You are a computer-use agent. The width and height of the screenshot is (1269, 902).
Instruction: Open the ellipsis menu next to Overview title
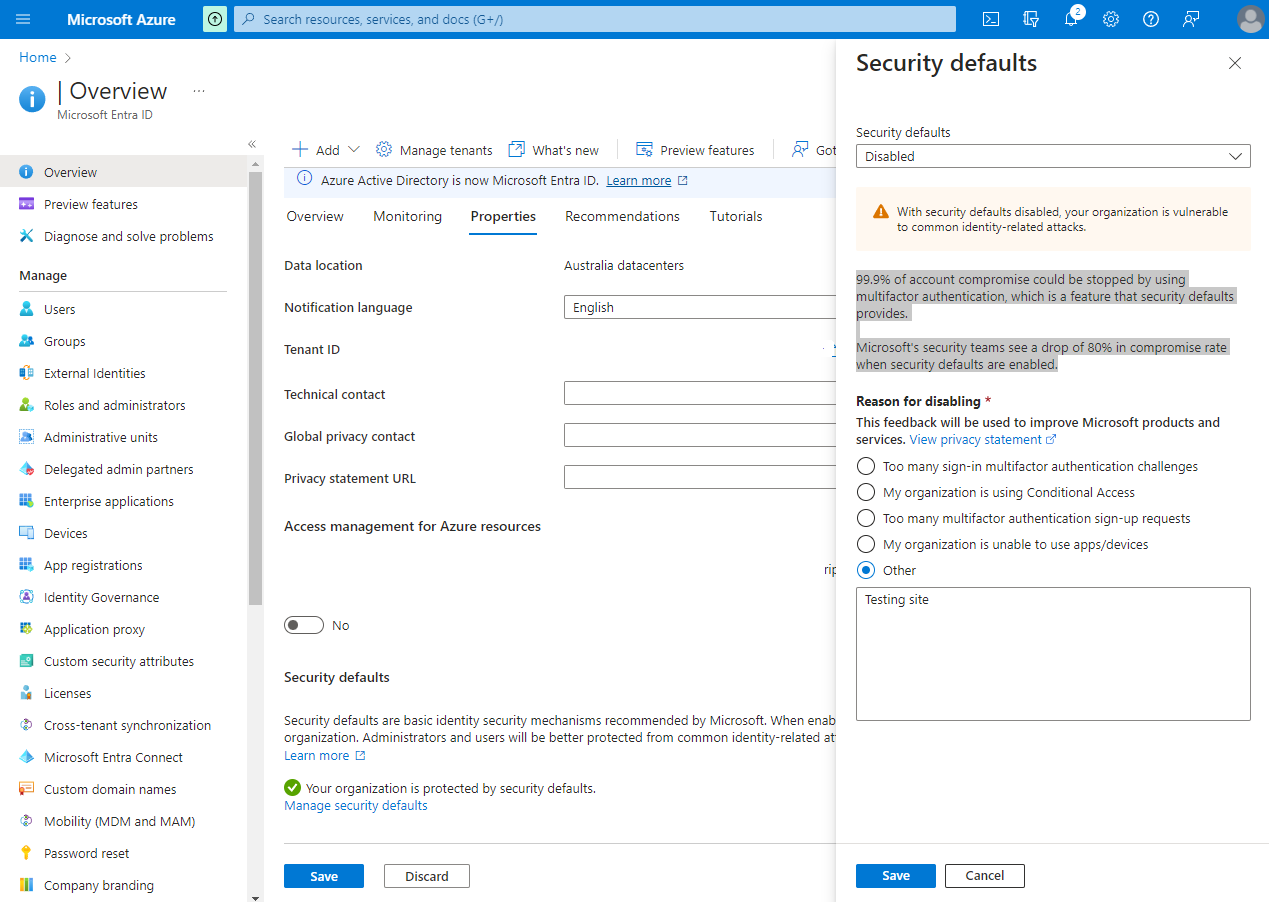[199, 91]
